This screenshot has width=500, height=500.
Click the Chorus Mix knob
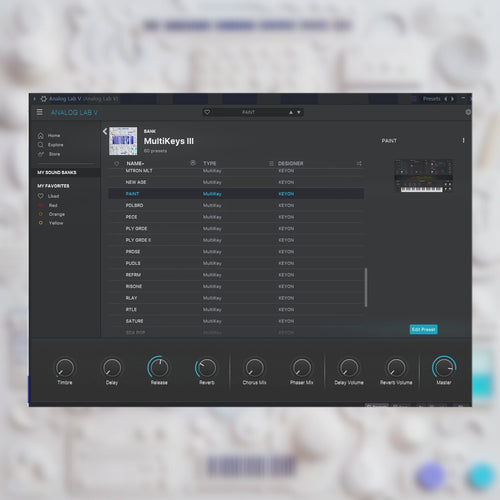[254, 368]
